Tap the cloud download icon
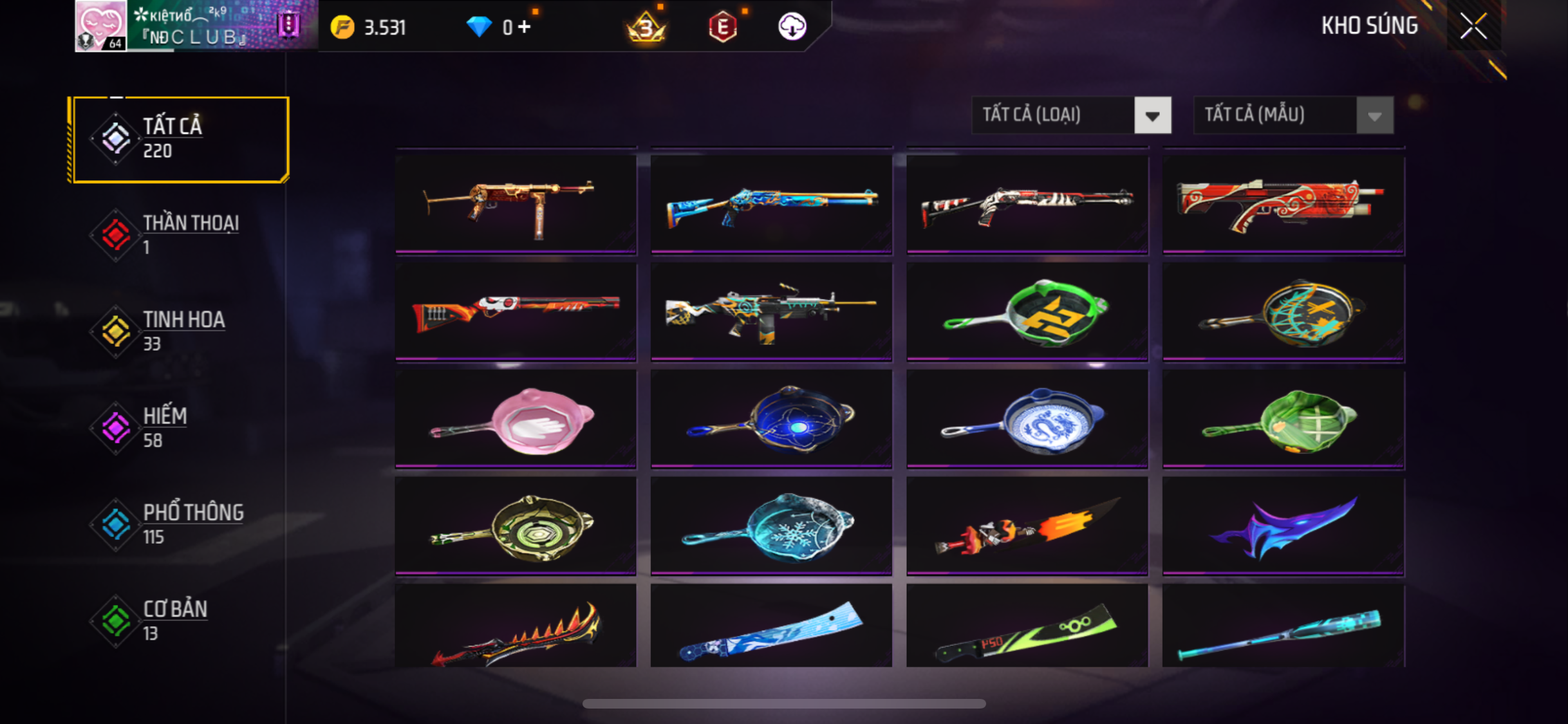The image size is (1568, 724). [x=792, y=27]
